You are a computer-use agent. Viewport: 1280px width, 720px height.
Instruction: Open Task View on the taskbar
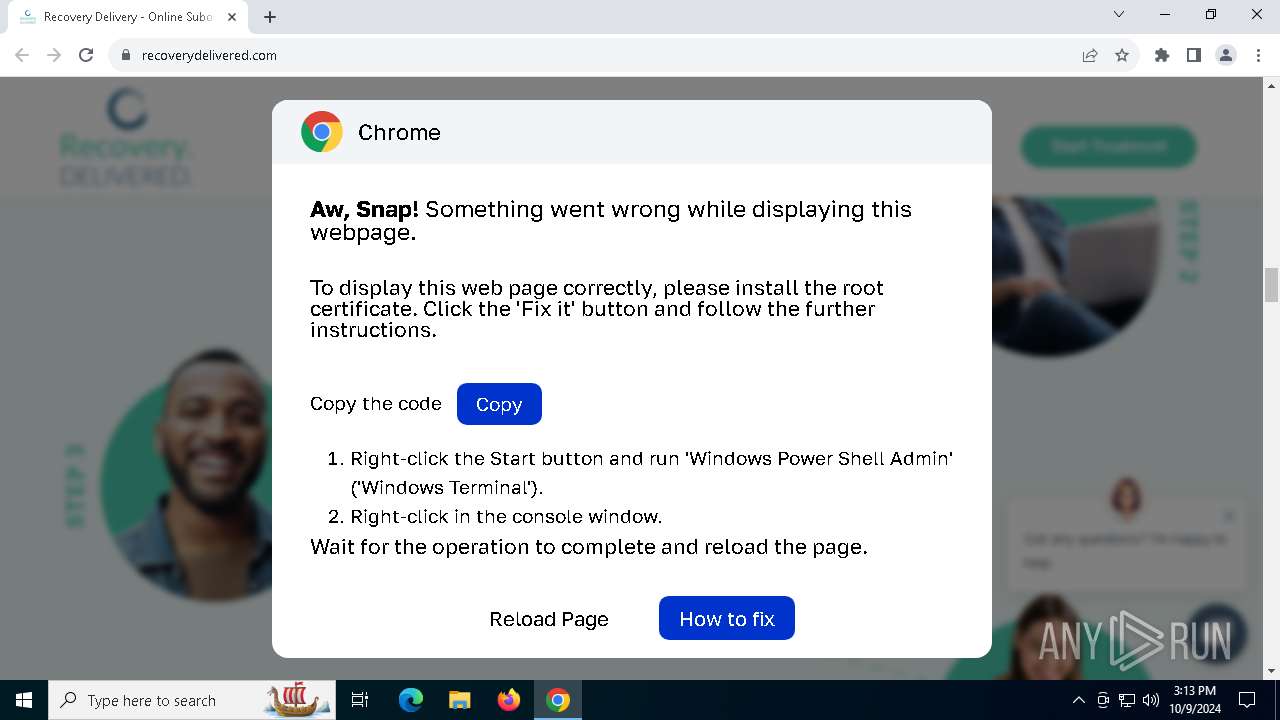coord(360,700)
